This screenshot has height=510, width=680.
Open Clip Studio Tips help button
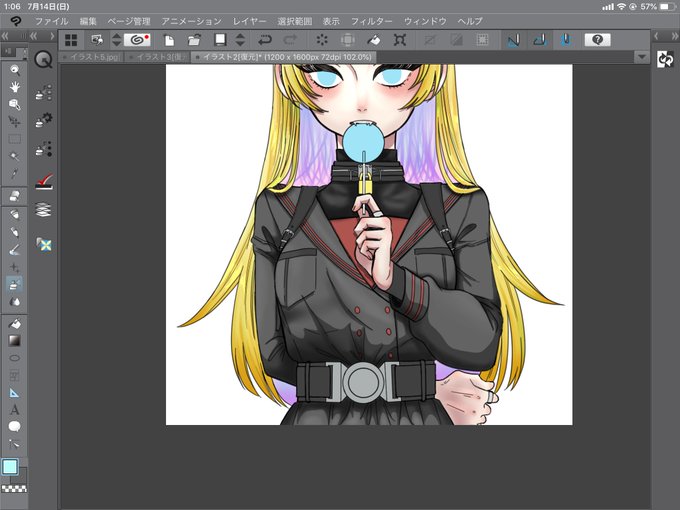click(x=597, y=40)
